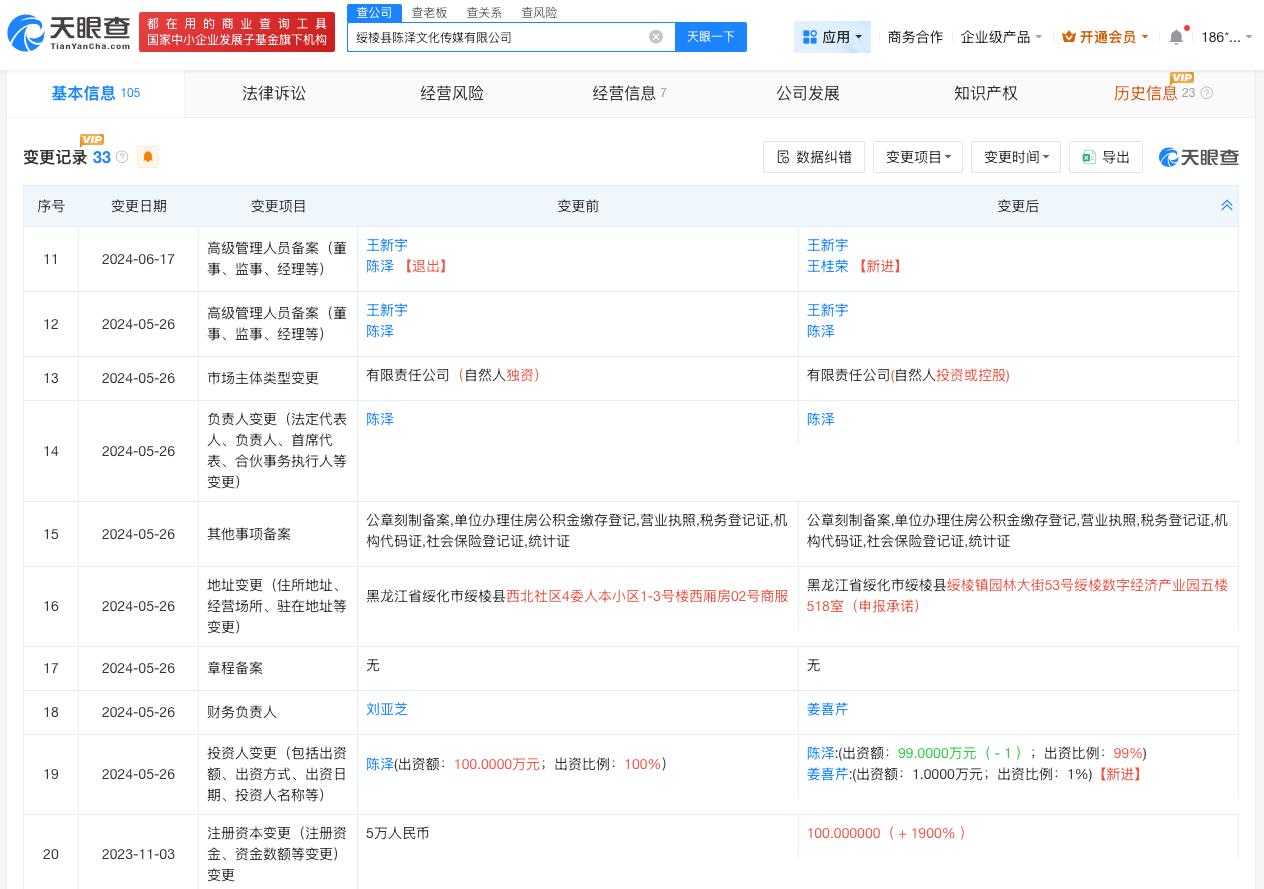Click the 天眼一下 search button
1264x889 pixels.
711,37
